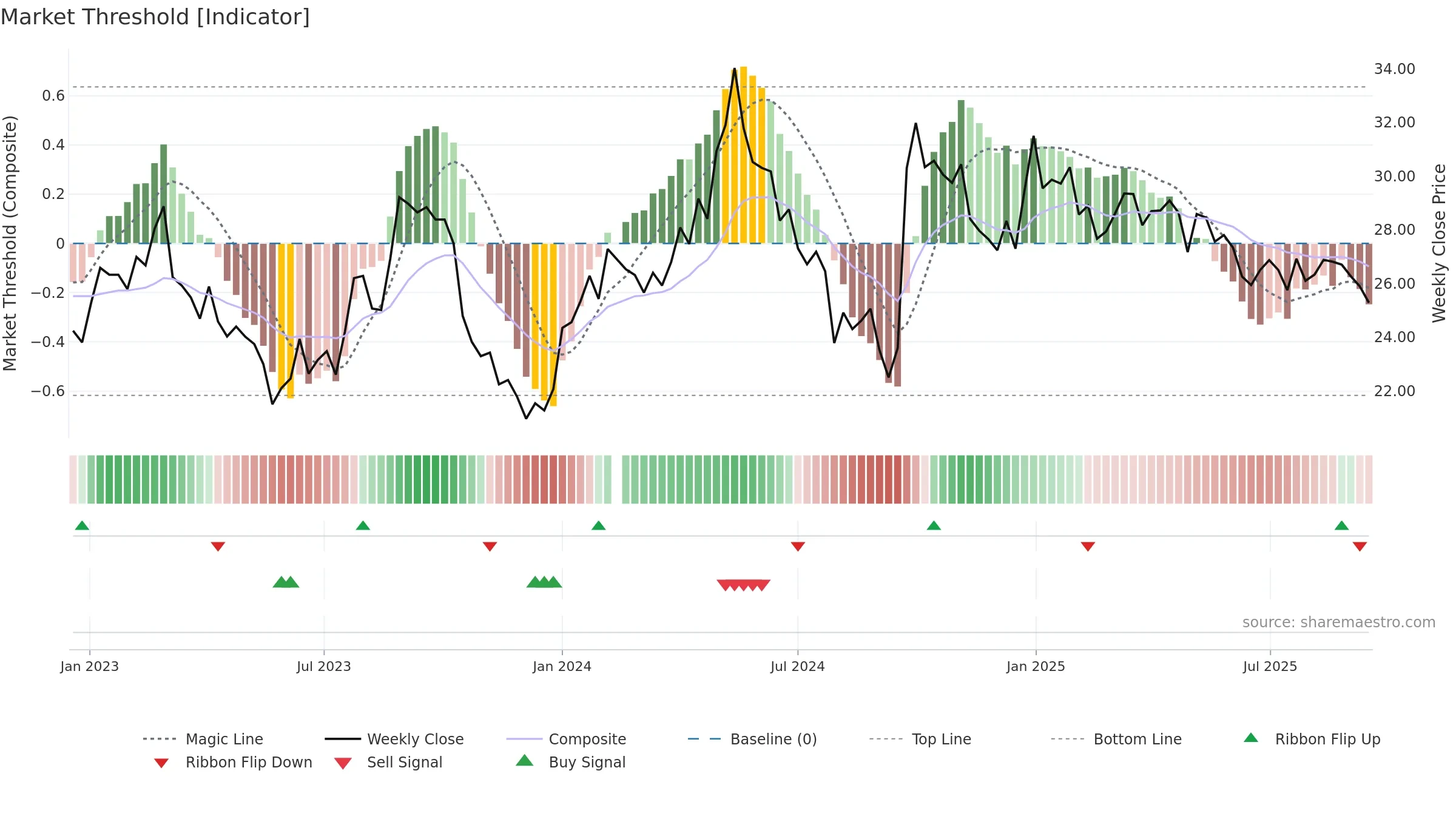
Task: Click the 22.00 price axis label
Action: (1395, 391)
